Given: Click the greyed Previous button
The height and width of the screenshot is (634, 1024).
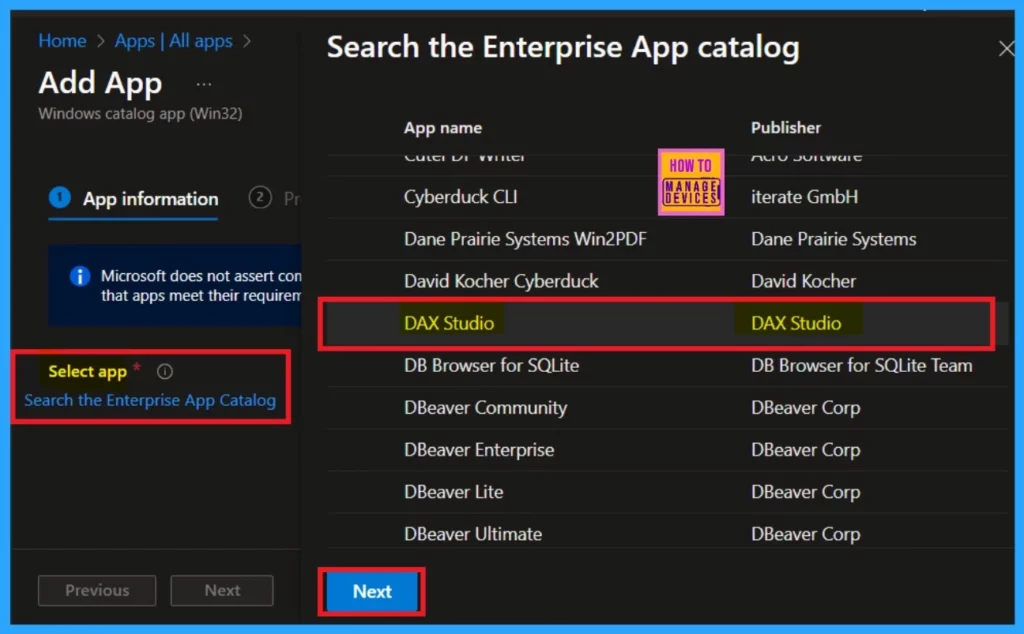Looking at the screenshot, I should click(97, 590).
